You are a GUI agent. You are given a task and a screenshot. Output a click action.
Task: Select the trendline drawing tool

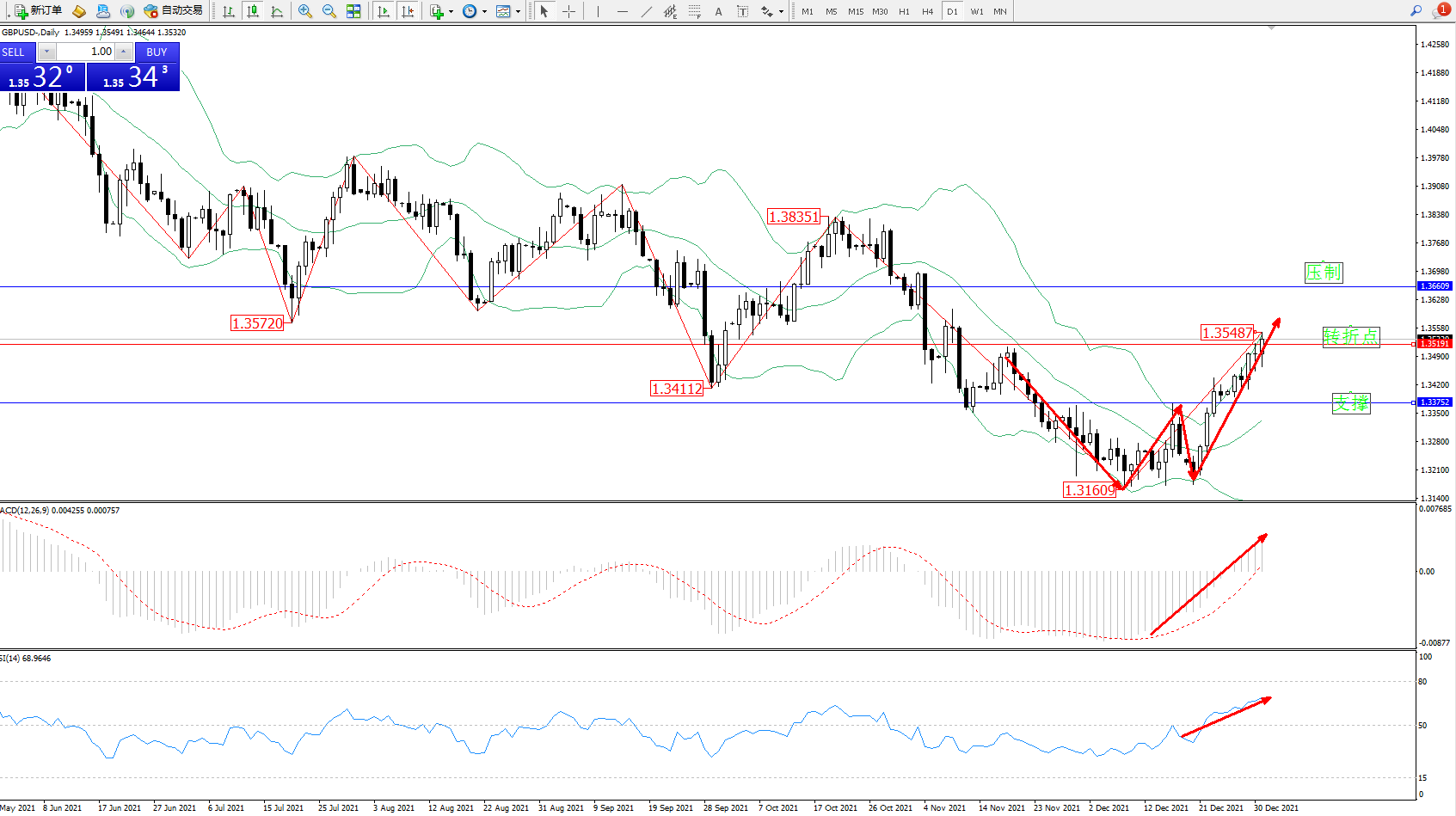pos(647,11)
